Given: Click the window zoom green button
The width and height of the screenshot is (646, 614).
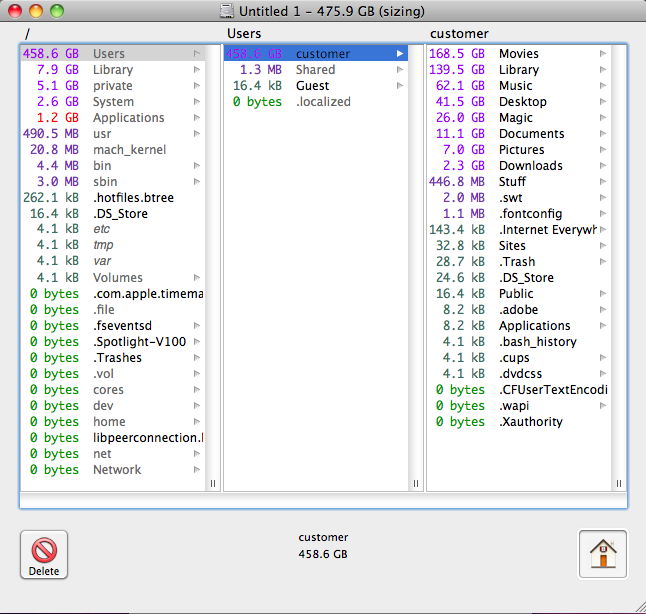Looking at the screenshot, I should [57, 11].
